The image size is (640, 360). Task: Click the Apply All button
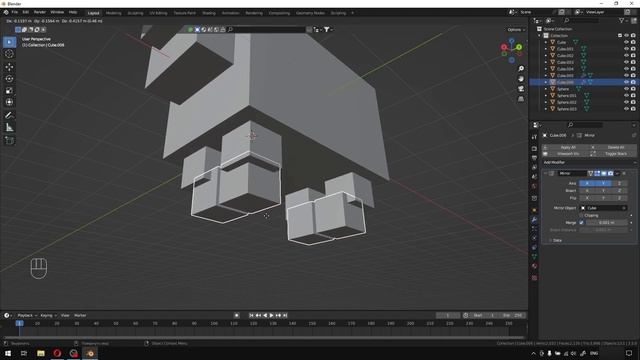pyautogui.click(x=568, y=147)
